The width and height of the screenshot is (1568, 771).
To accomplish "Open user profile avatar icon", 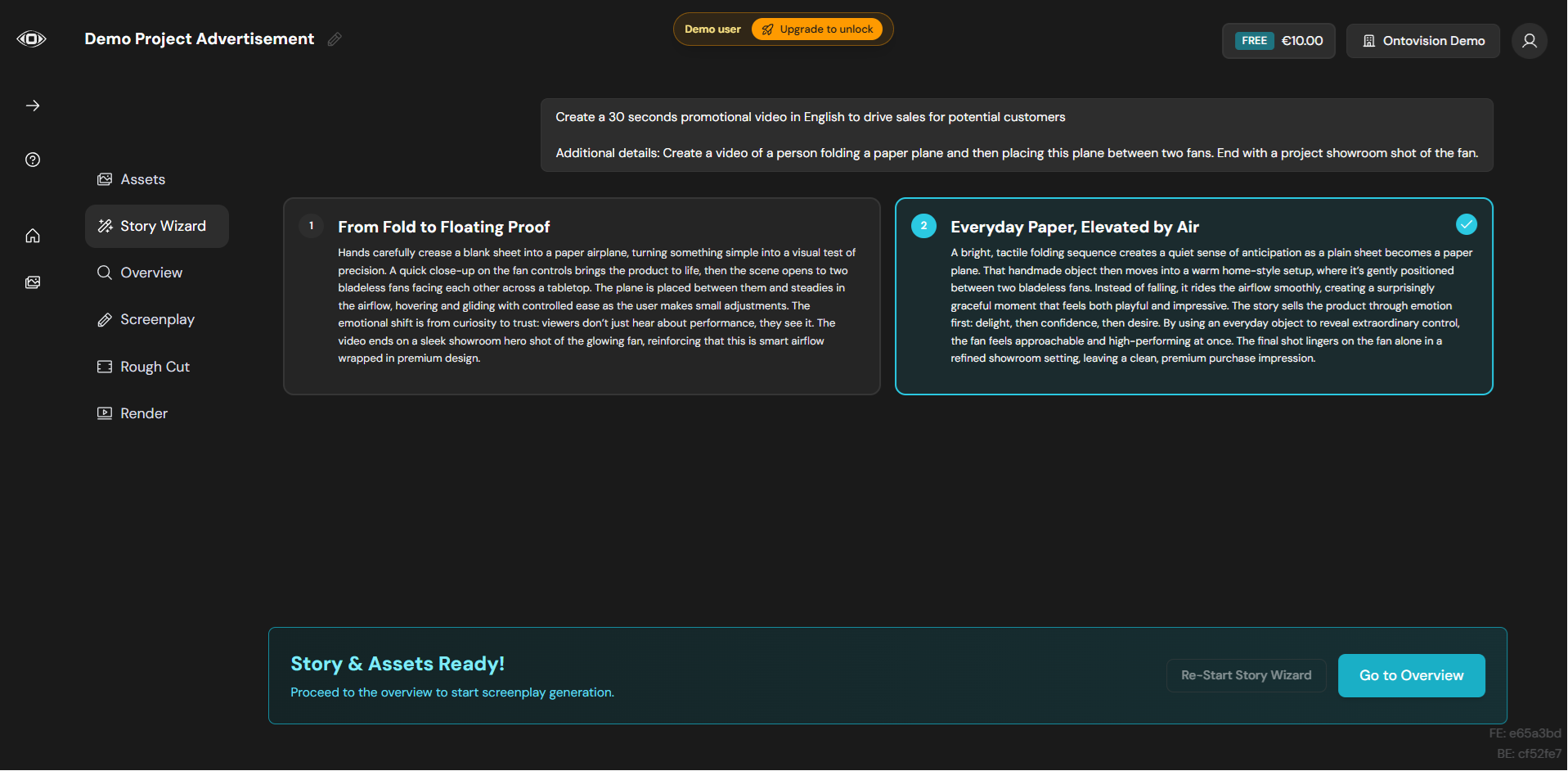I will click(1530, 41).
